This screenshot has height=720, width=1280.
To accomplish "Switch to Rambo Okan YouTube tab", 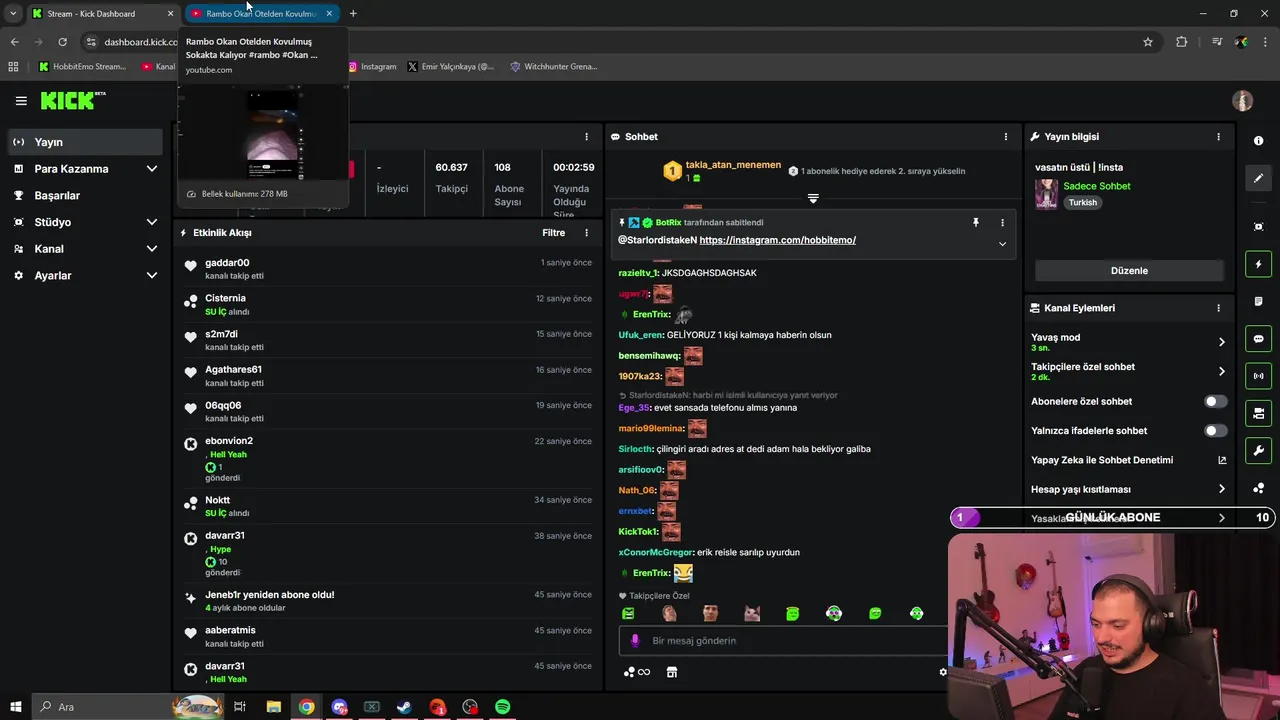I will pyautogui.click(x=261, y=13).
